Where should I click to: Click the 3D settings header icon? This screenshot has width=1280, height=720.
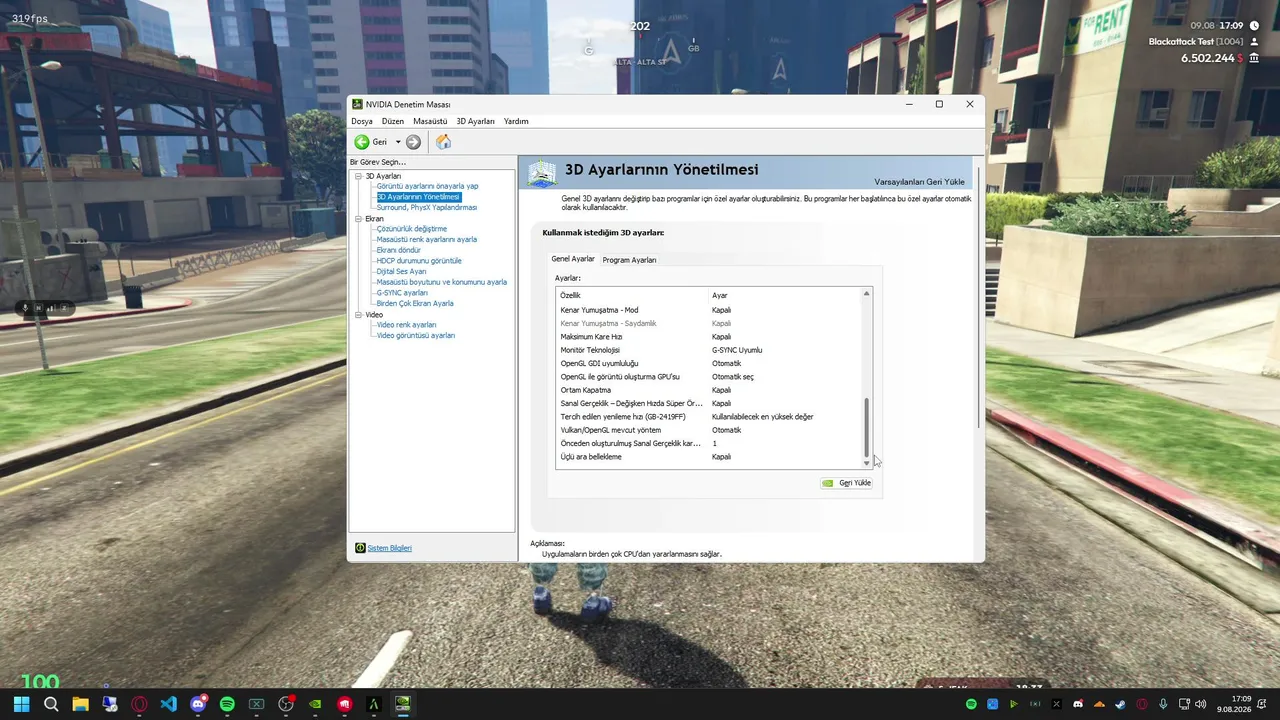(542, 173)
